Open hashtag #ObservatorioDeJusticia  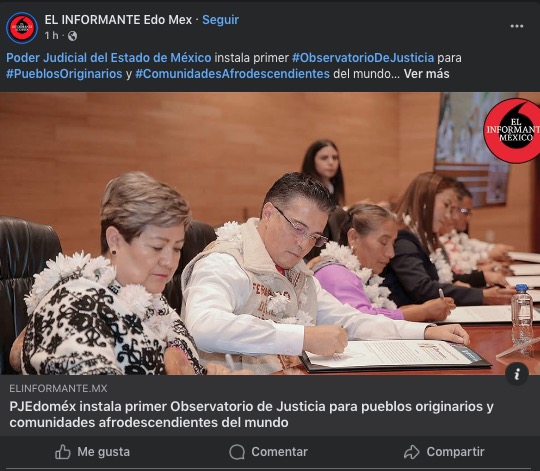pos(363,57)
